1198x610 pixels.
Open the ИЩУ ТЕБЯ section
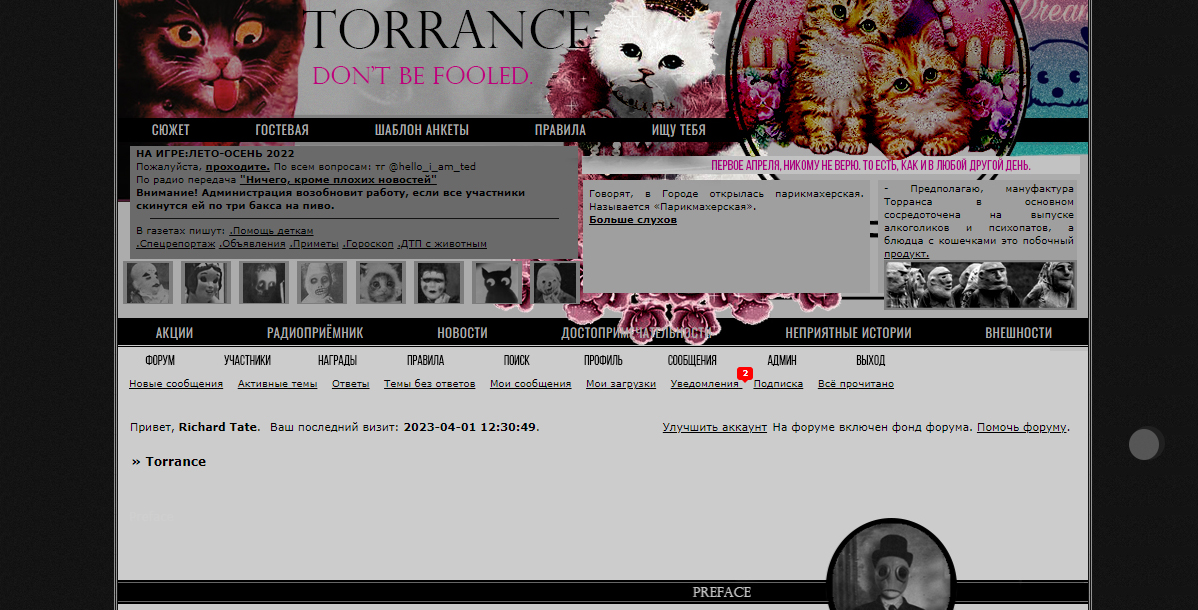point(678,130)
